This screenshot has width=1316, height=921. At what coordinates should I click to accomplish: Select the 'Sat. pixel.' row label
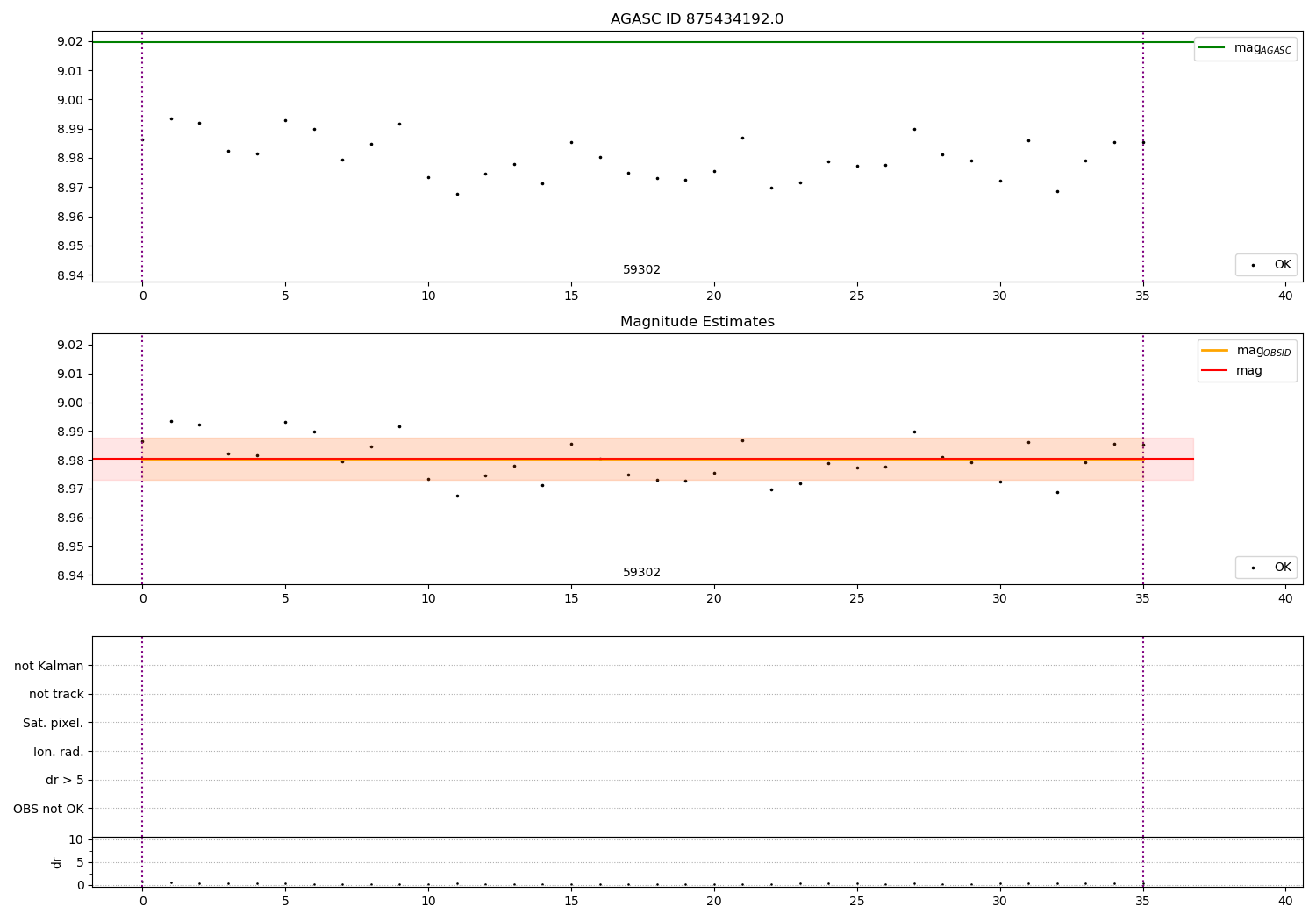tap(54, 724)
